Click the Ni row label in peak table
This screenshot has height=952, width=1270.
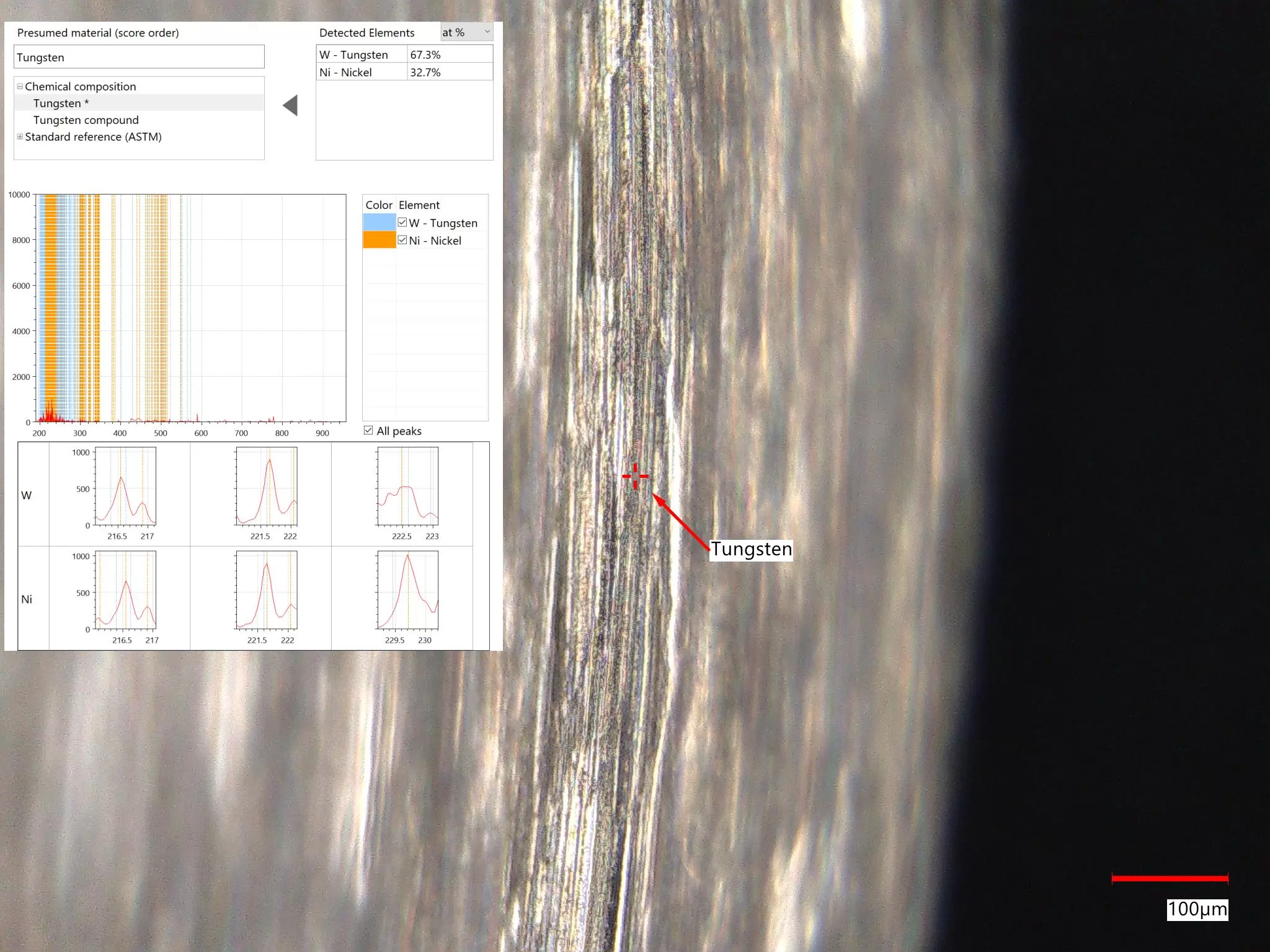click(27, 599)
